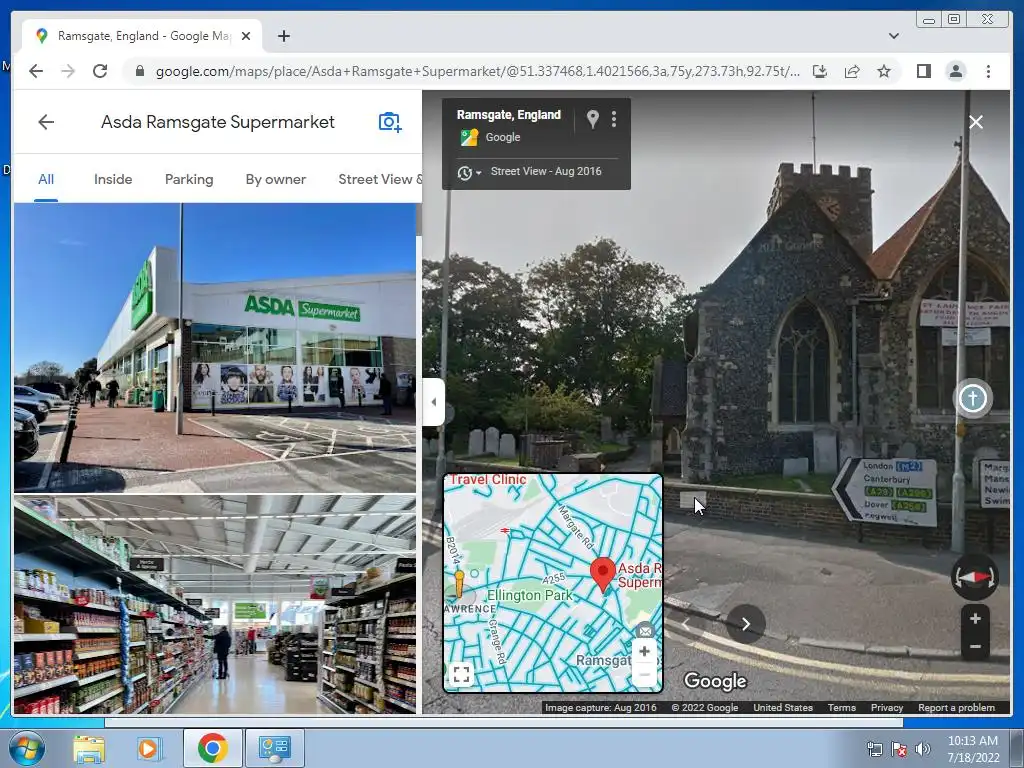
Task: Click the address bar URL
Action: coord(477,71)
